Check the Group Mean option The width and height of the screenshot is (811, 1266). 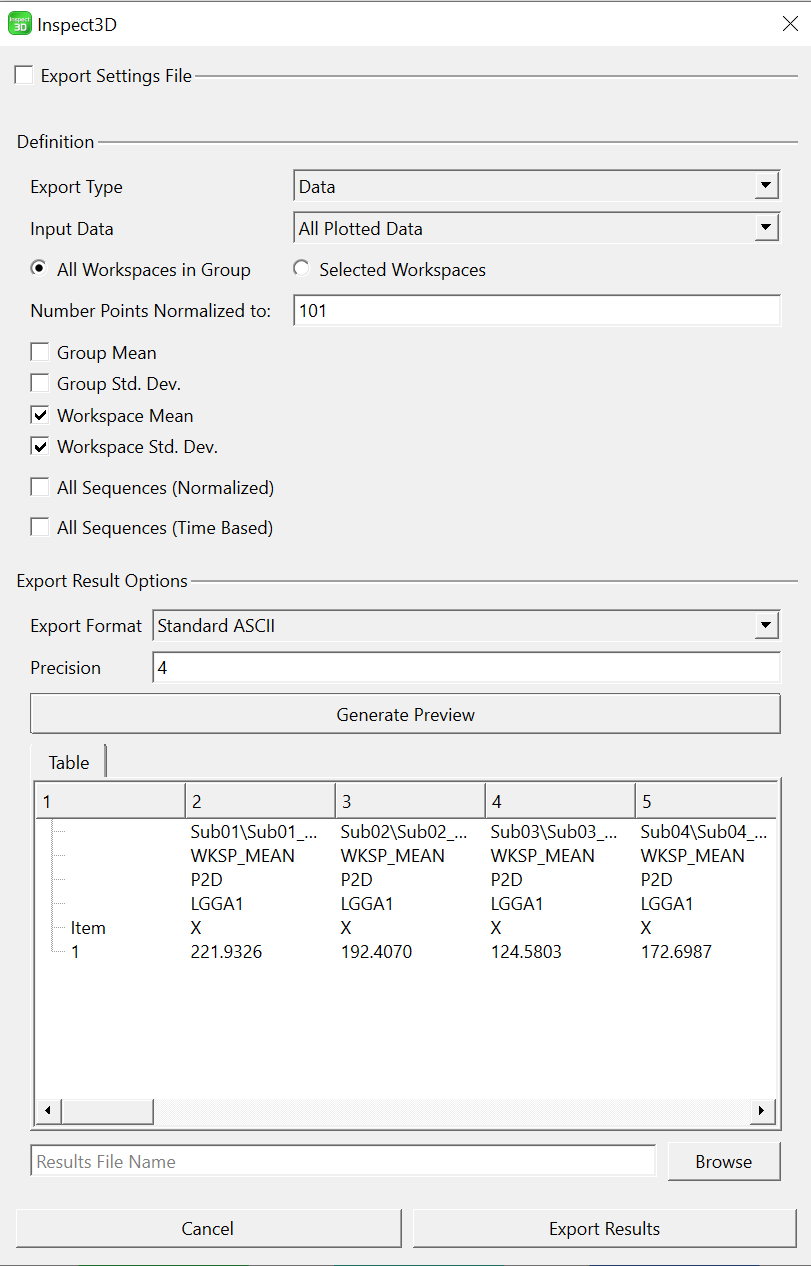tap(40, 352)
